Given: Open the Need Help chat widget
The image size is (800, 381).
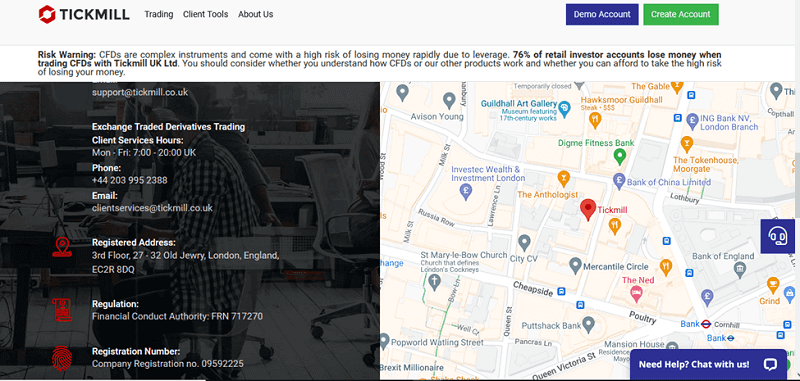Looking at the screenshot, I should click(x=708, y=364).
